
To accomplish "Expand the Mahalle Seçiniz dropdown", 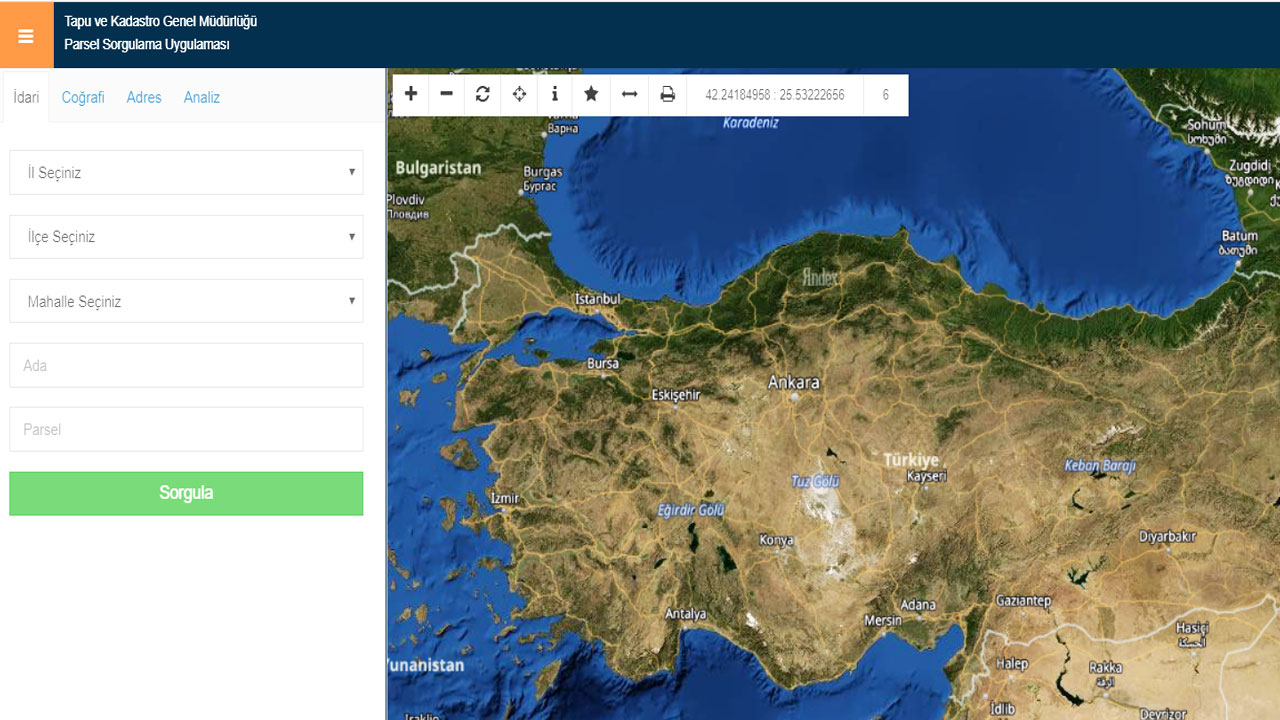I will click(x=186, y=301).
